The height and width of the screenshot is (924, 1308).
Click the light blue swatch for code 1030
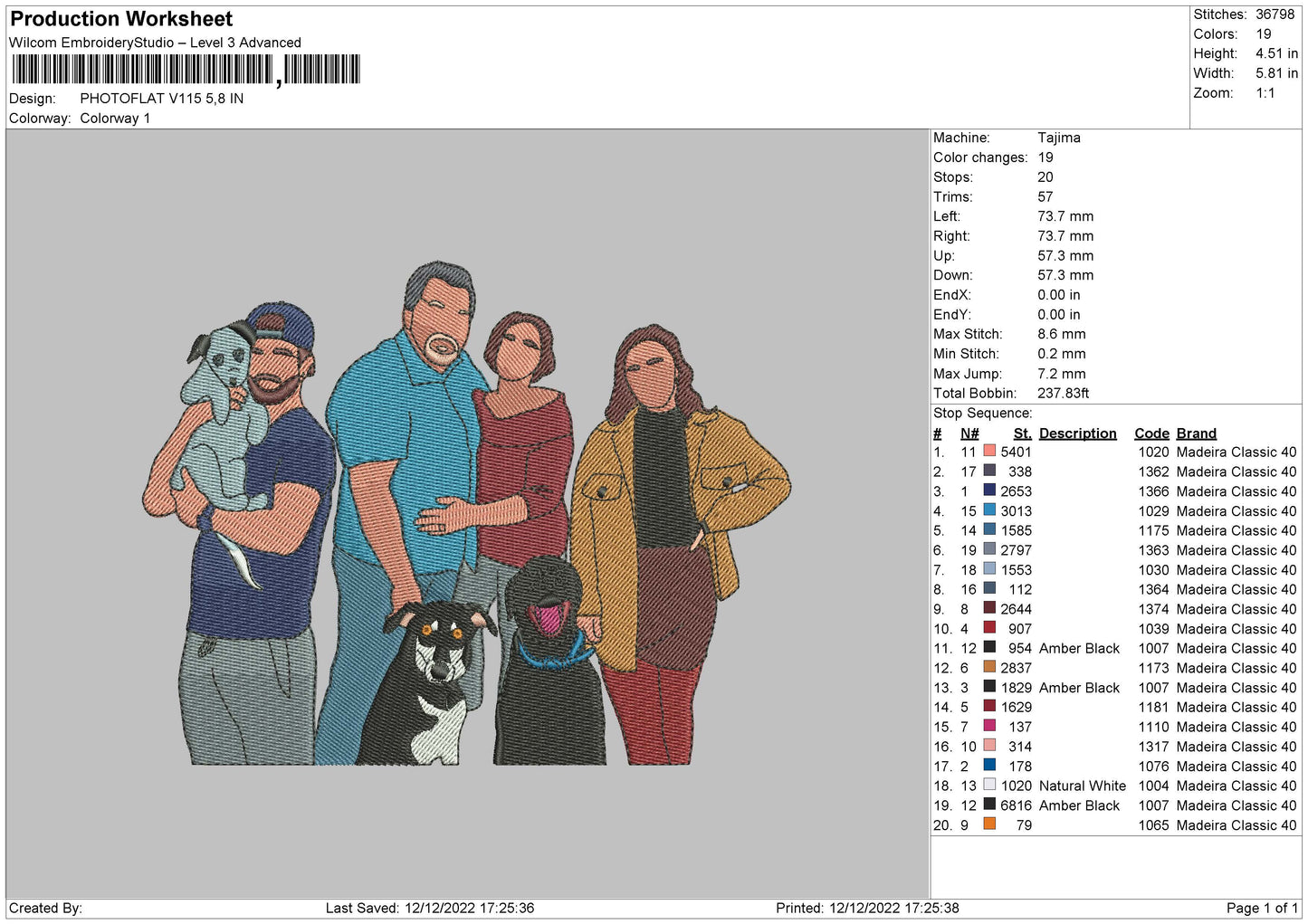coord(989,569)
